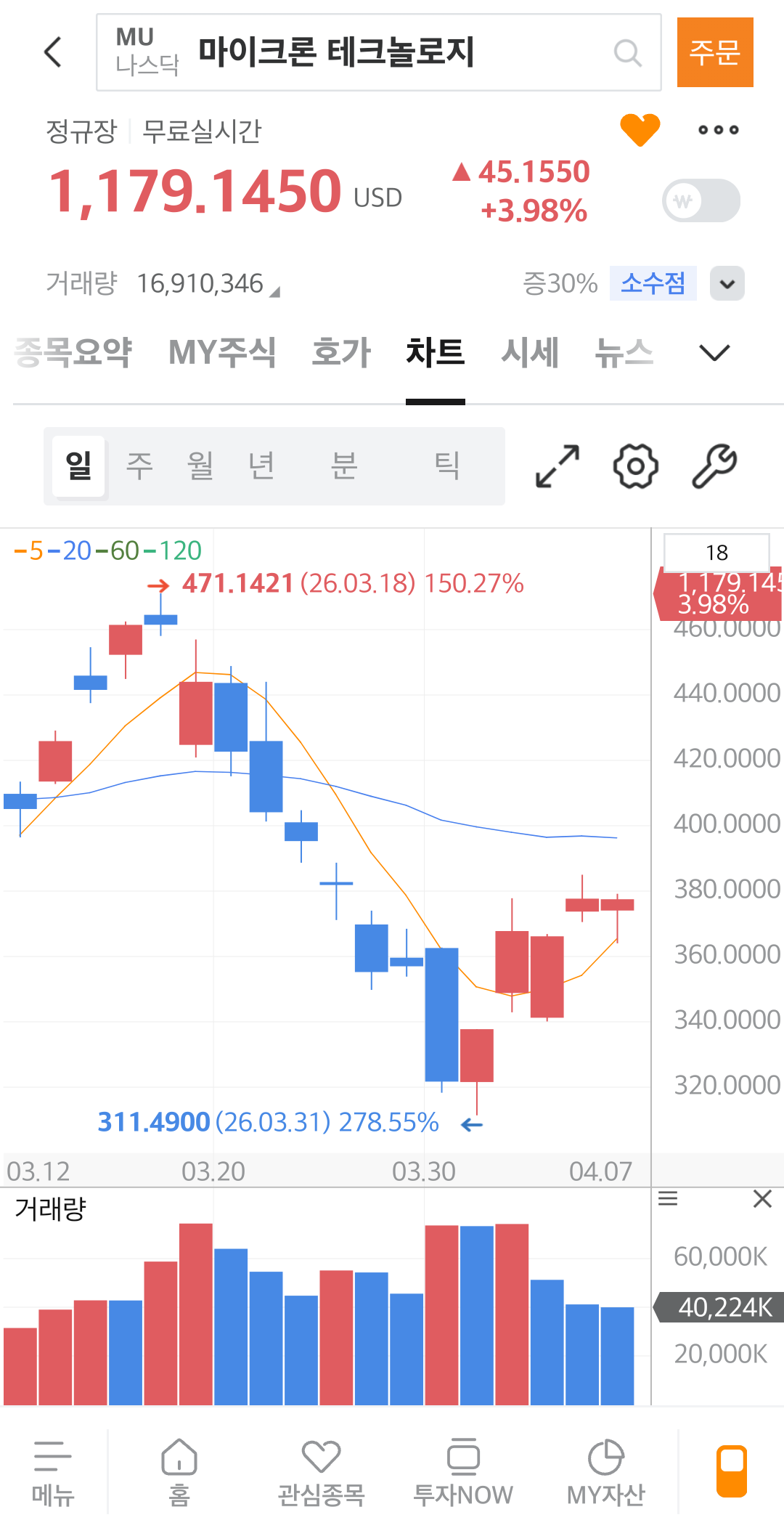Switch chart period to 주 weekly
Screen dimensions: 784x1536
tap(139, 466)
